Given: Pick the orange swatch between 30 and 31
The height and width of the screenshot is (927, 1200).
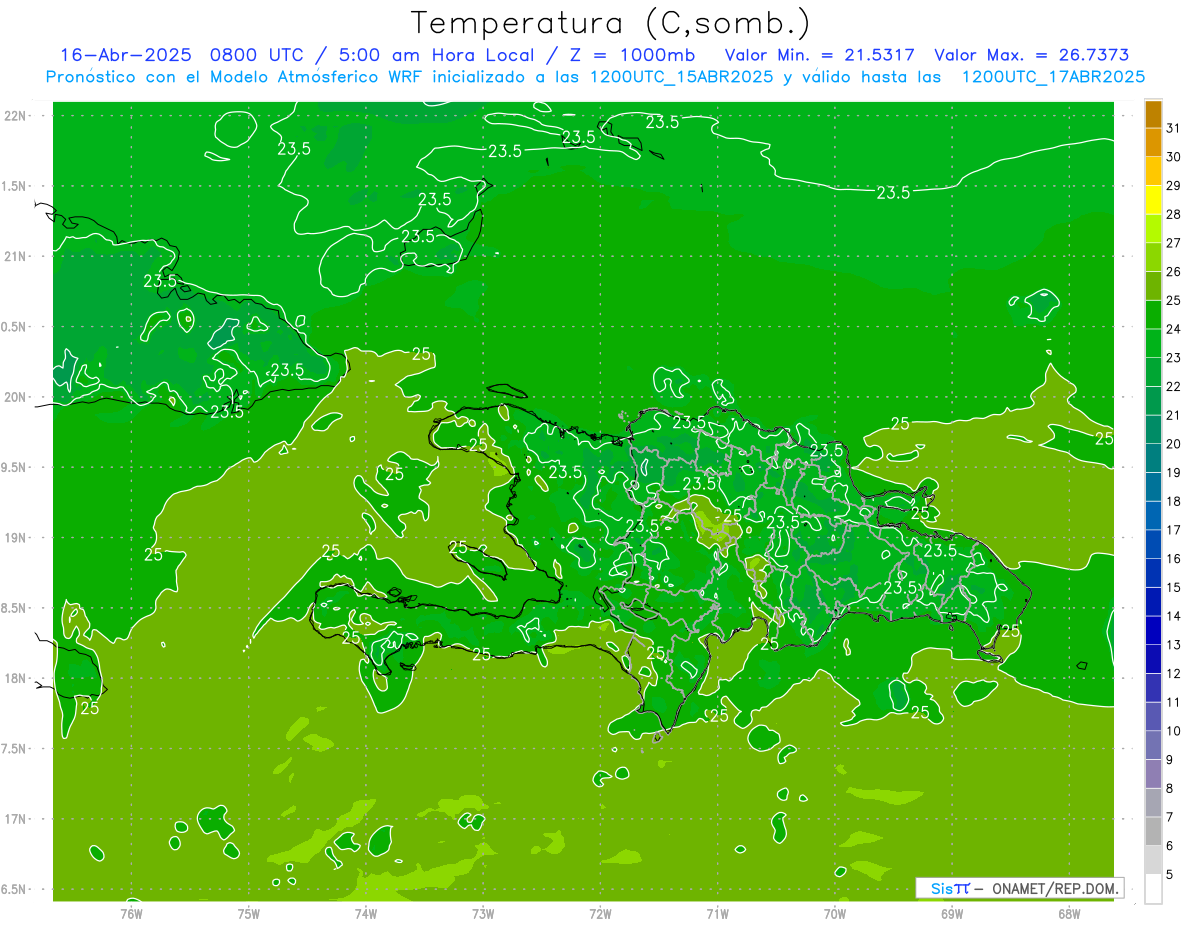Looking at the screenshot, I should click(x=1153, y=141).
